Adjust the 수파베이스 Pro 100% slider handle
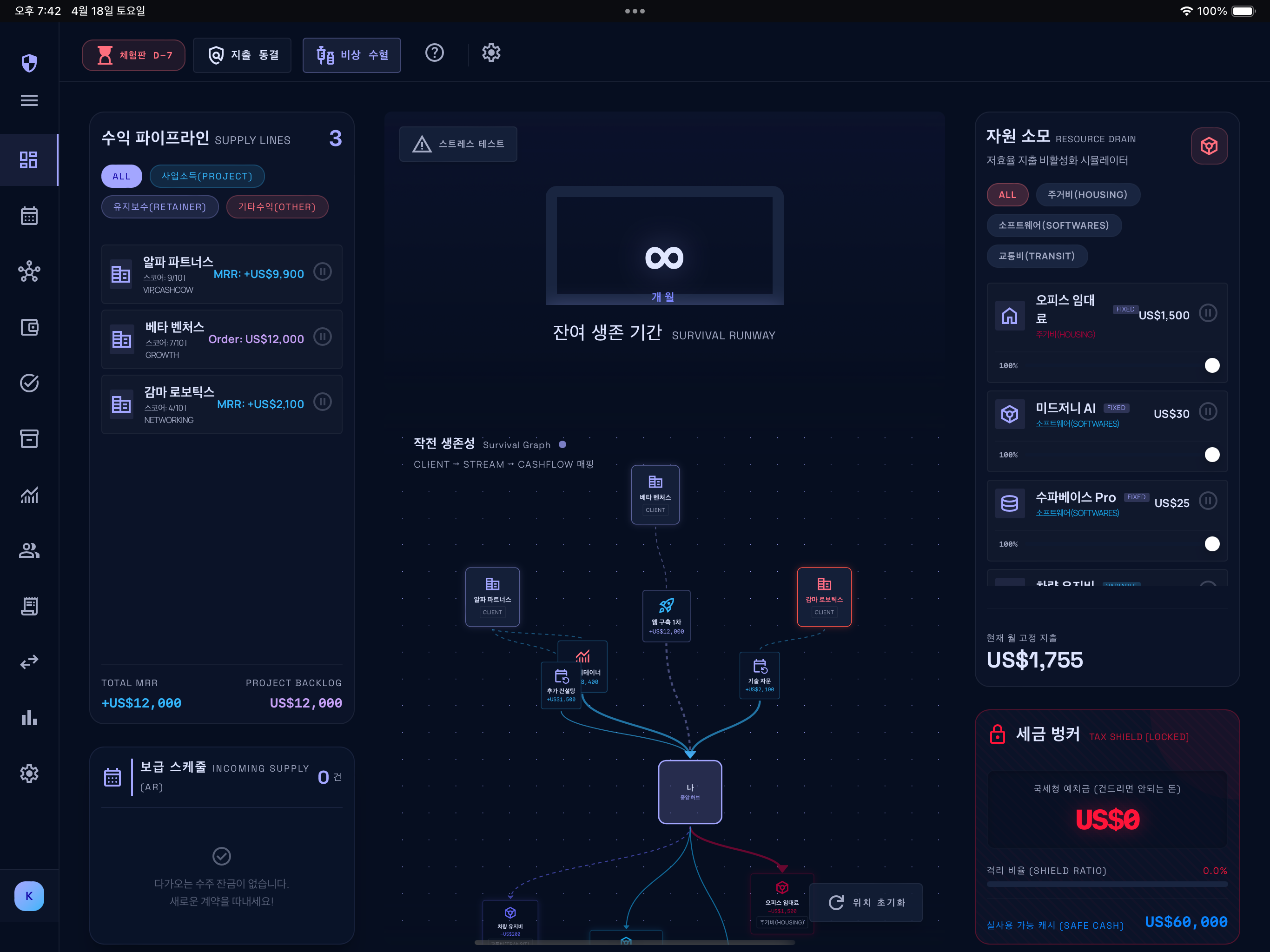 1212,544
